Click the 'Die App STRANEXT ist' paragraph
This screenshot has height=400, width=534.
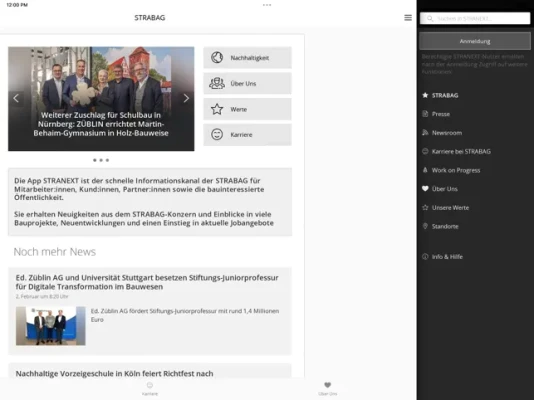coord(139,189)
